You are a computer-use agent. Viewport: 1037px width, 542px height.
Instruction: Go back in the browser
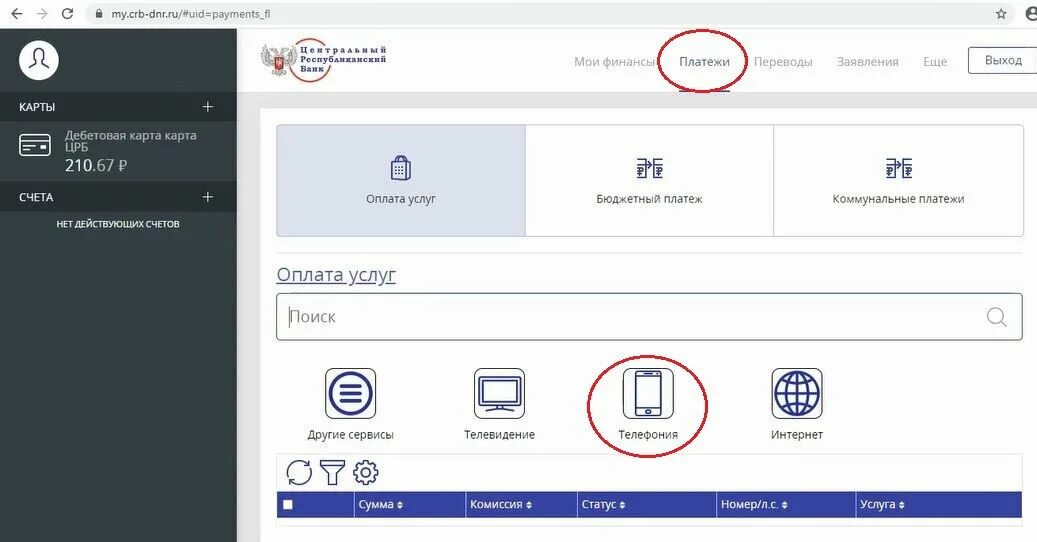pos(17,13)
